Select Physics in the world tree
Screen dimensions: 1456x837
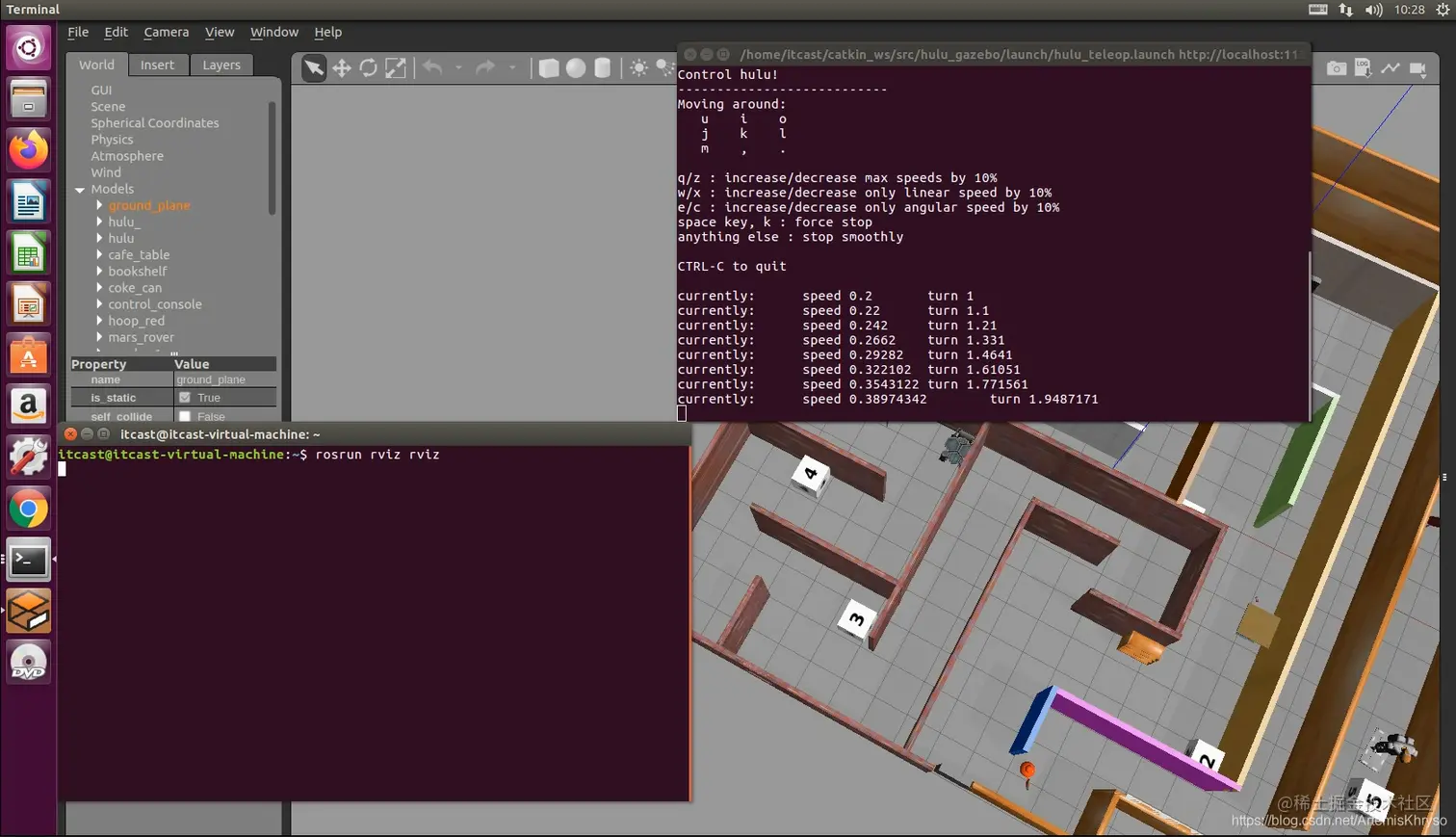coord(112,140)
